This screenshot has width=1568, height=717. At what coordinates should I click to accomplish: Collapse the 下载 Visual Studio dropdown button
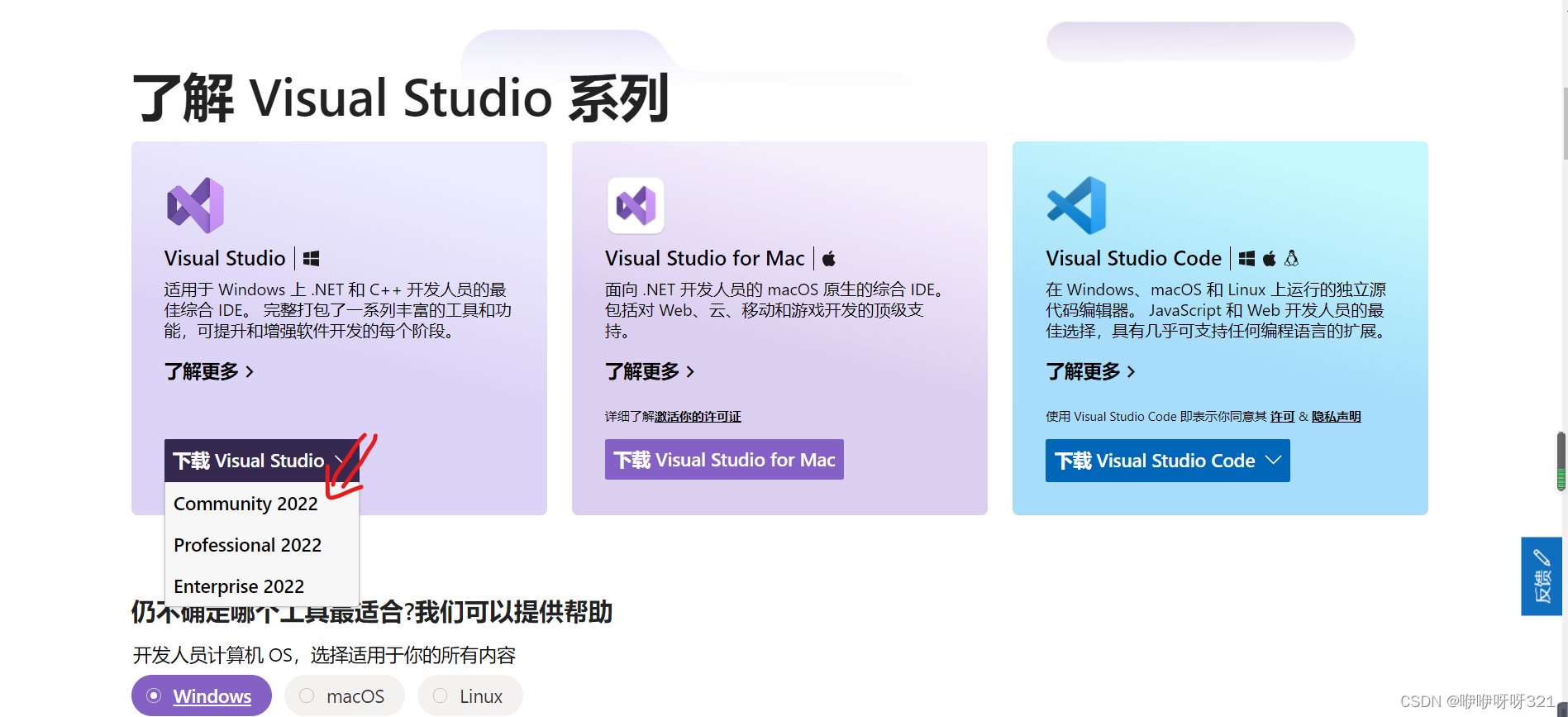click(x=262, y=461)
